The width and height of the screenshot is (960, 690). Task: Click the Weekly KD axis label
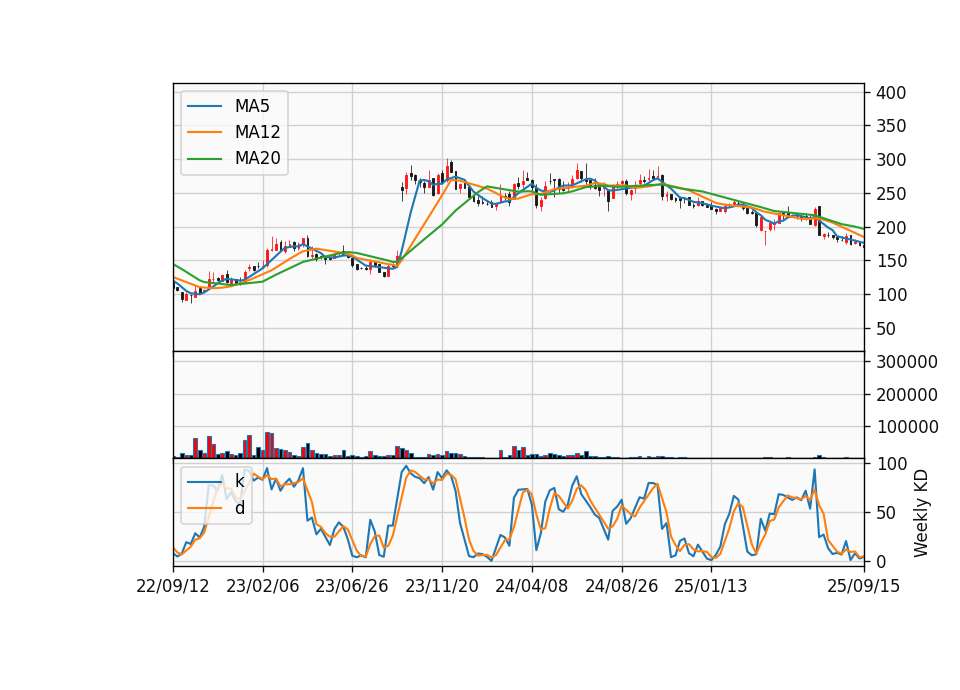(921, 513)
